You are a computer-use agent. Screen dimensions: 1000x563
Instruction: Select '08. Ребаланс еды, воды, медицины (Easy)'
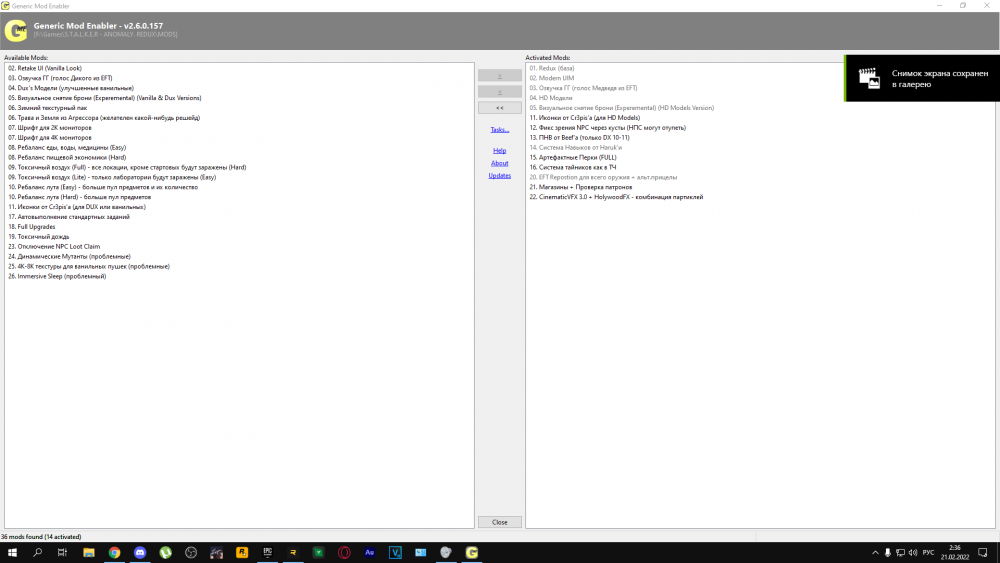click(67, 147)
